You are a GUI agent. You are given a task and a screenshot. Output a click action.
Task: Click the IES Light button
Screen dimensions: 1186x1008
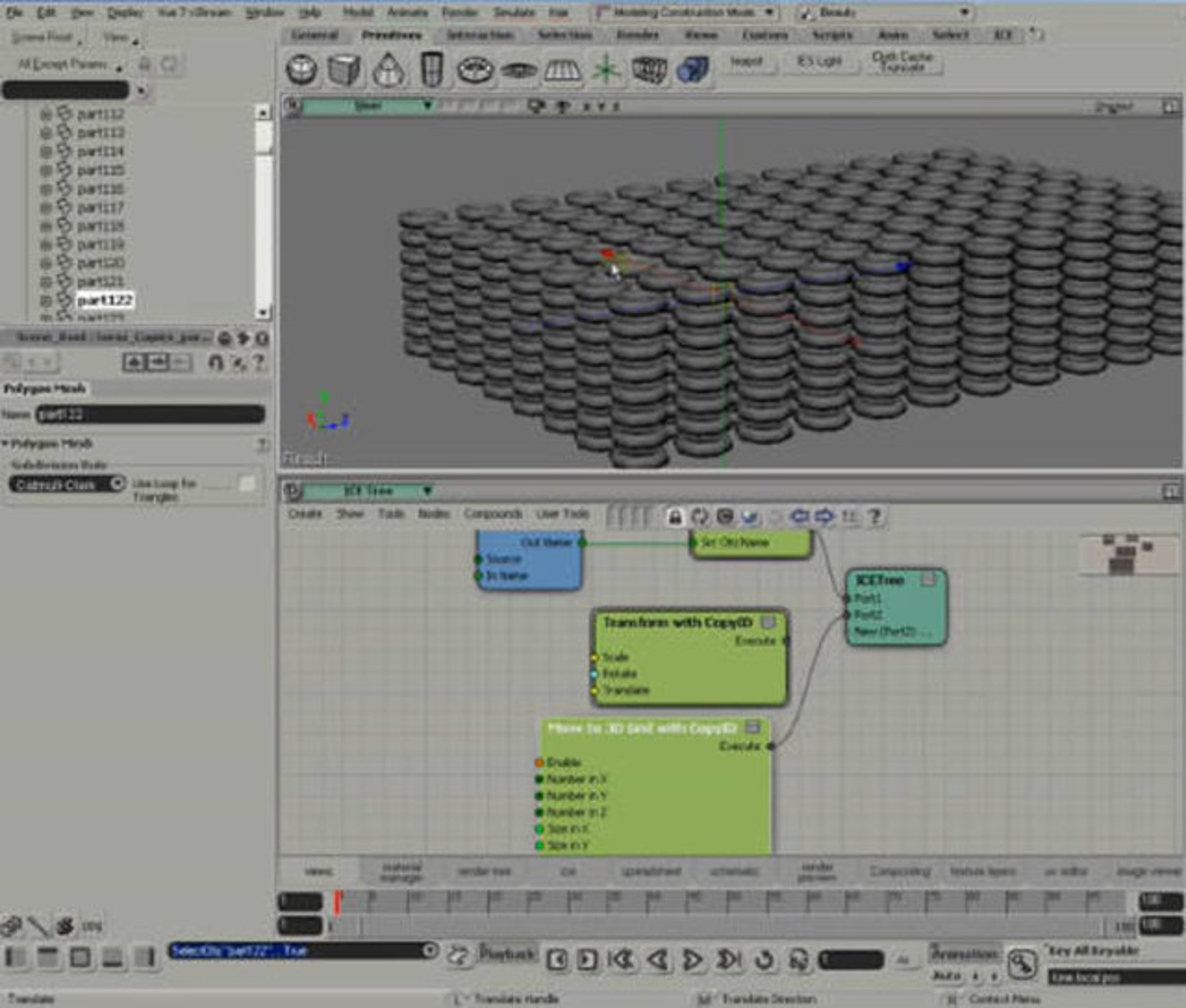[x=820, y=62]
